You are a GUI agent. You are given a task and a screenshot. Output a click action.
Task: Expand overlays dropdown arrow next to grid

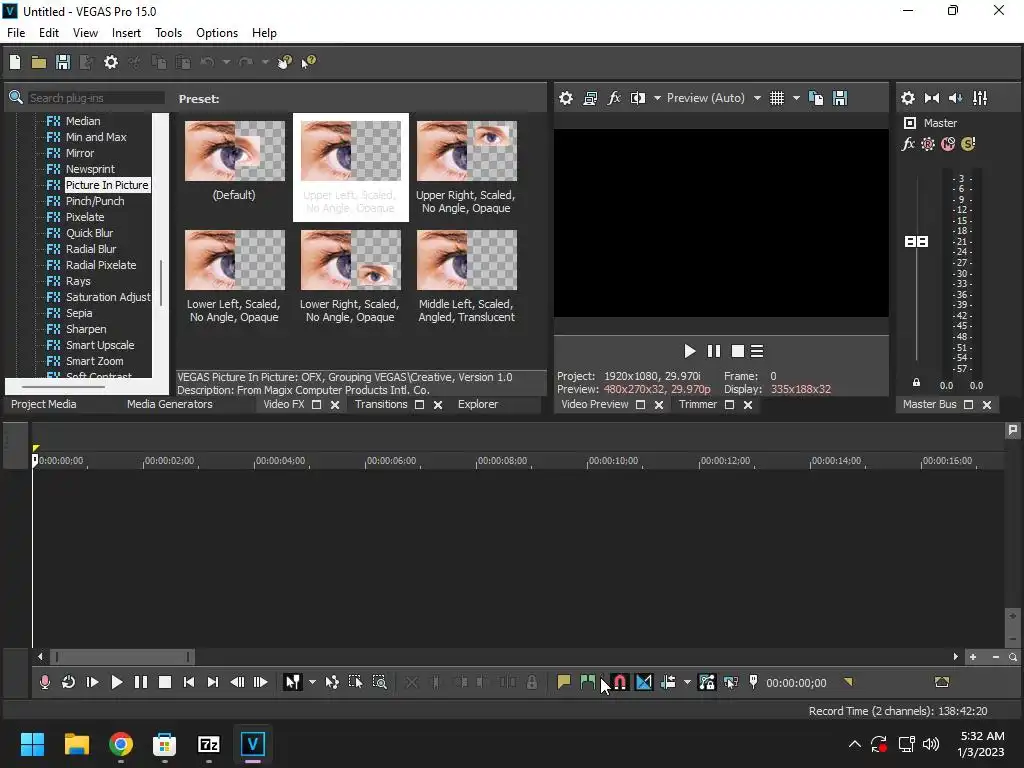pos(796,98)
